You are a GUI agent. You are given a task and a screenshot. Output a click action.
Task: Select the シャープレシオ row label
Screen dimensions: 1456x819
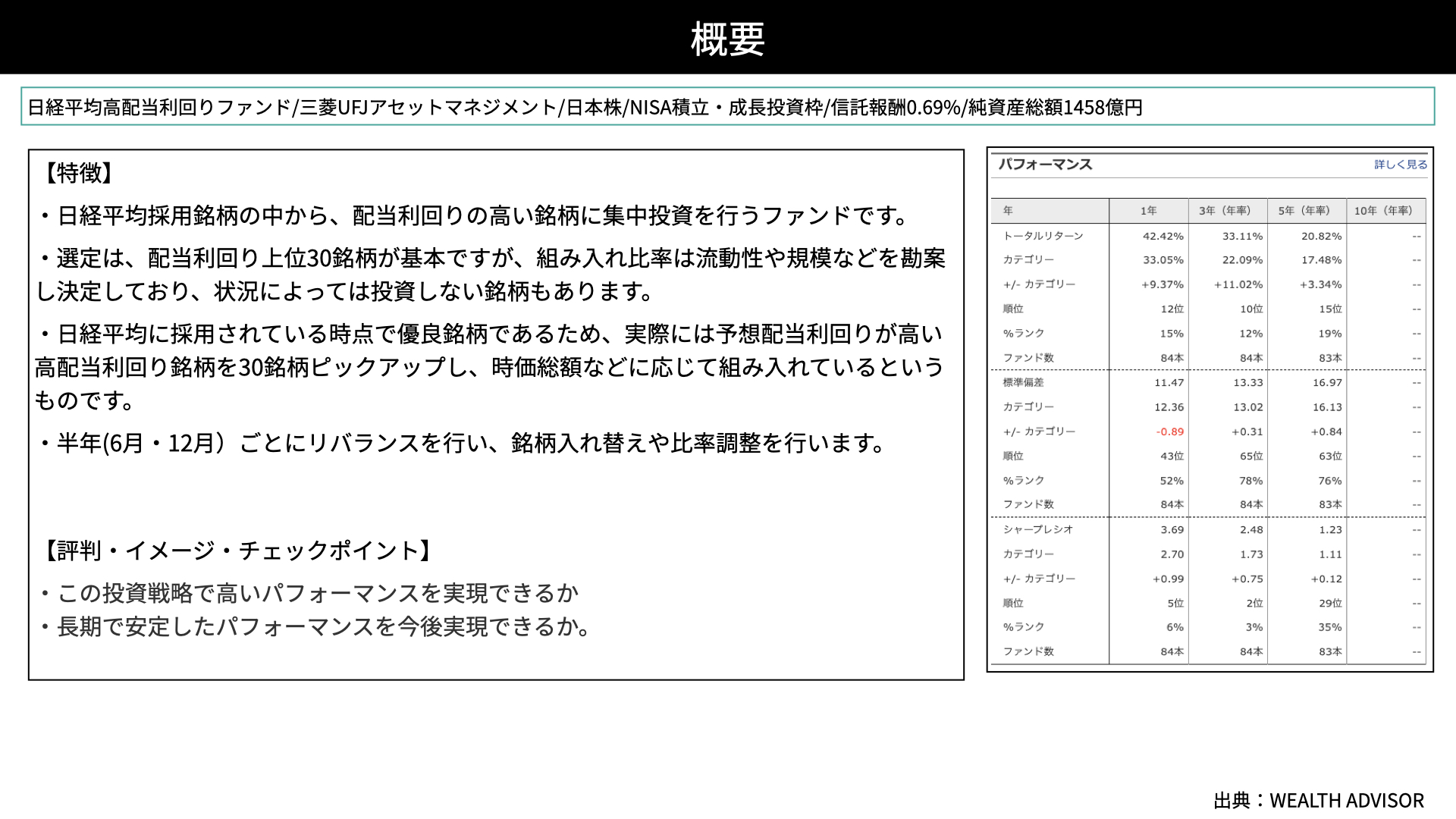coord(1038,529)
